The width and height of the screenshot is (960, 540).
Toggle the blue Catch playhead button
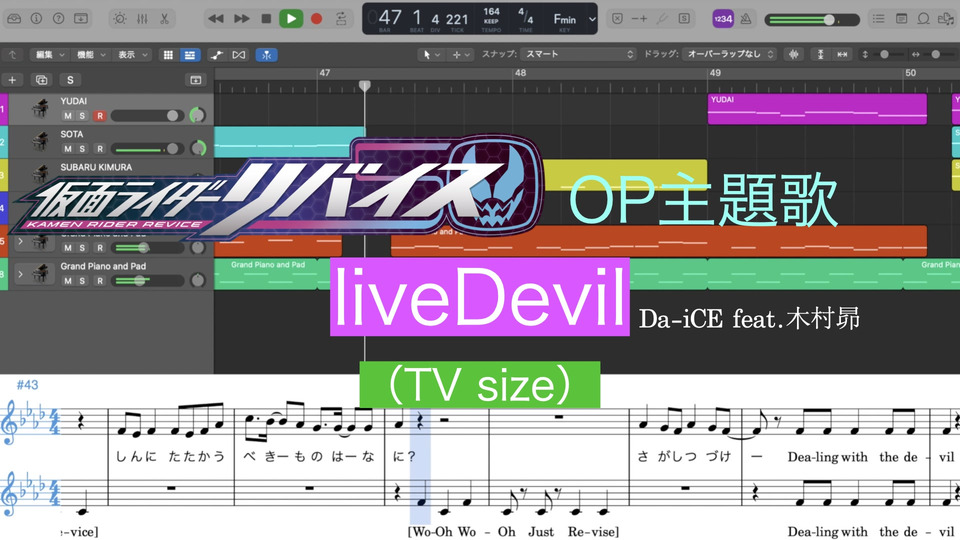click(266, 55)
